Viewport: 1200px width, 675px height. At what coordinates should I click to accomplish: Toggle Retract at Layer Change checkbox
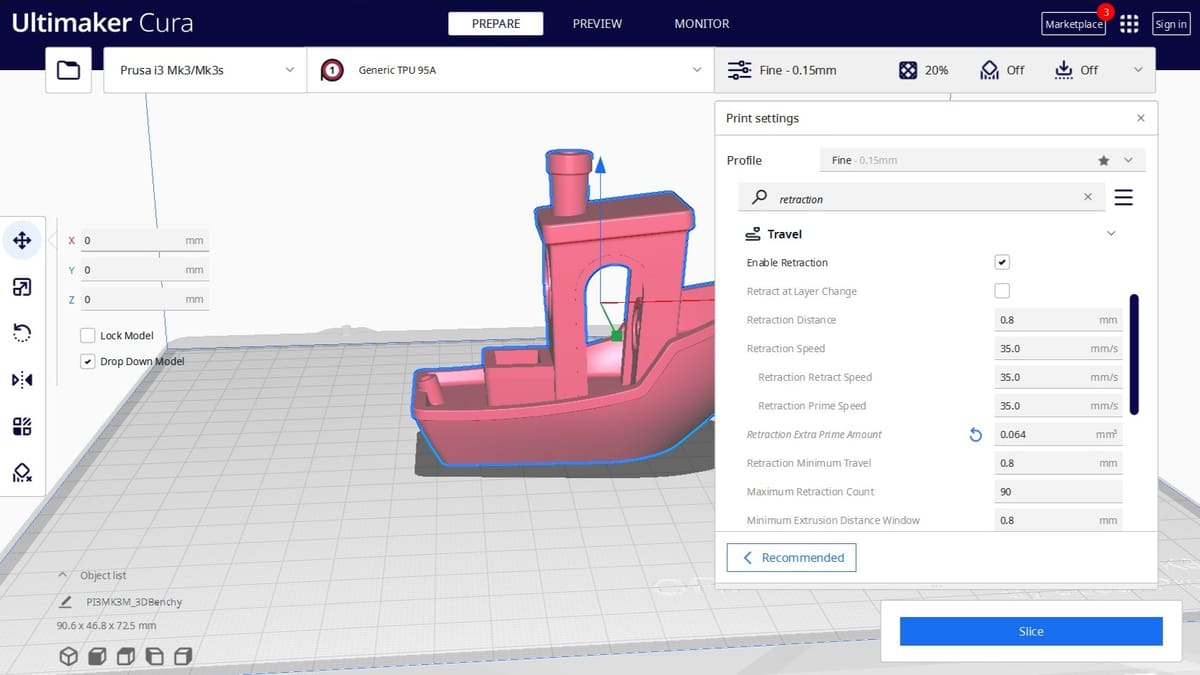click(1002, 291)
